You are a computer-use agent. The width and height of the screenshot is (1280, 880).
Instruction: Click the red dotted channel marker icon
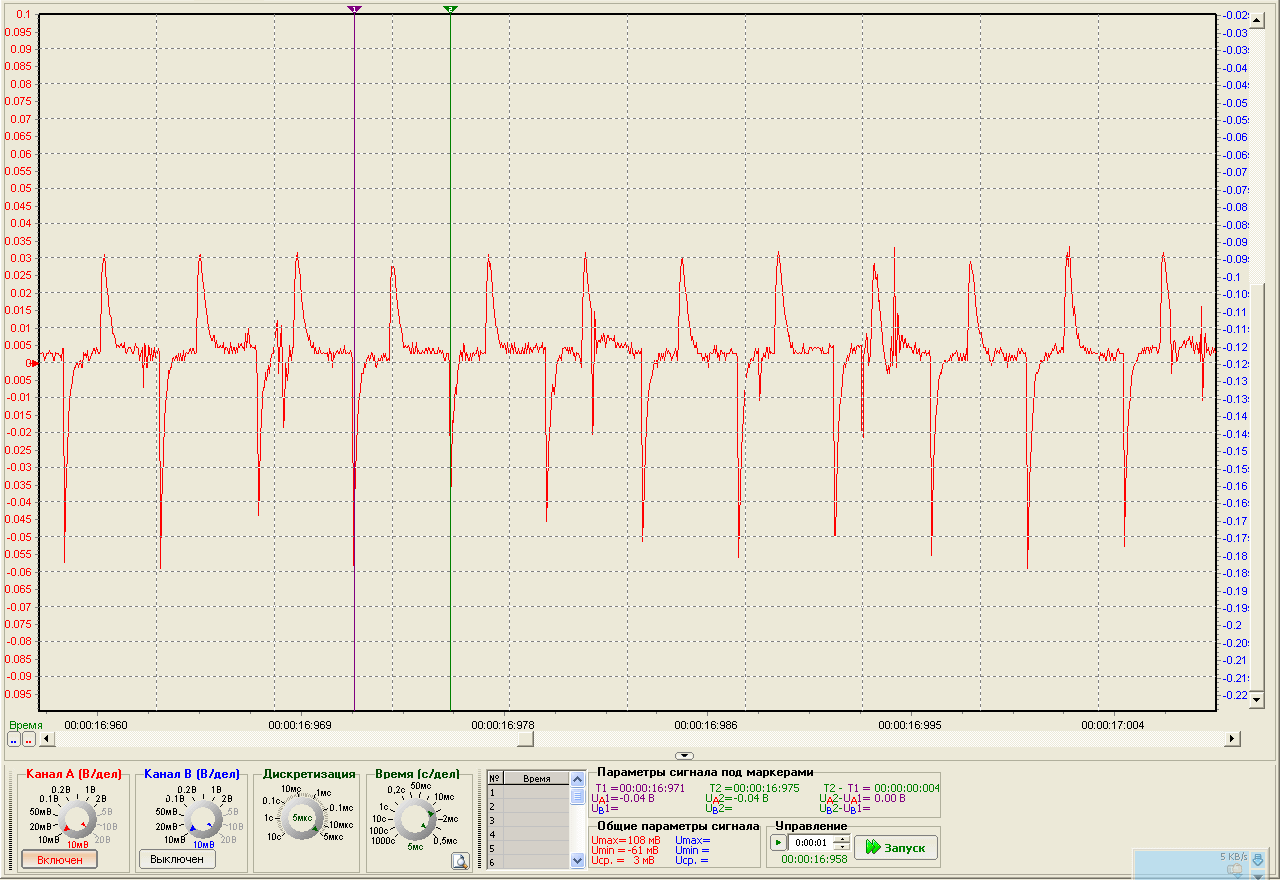[29, 740]
